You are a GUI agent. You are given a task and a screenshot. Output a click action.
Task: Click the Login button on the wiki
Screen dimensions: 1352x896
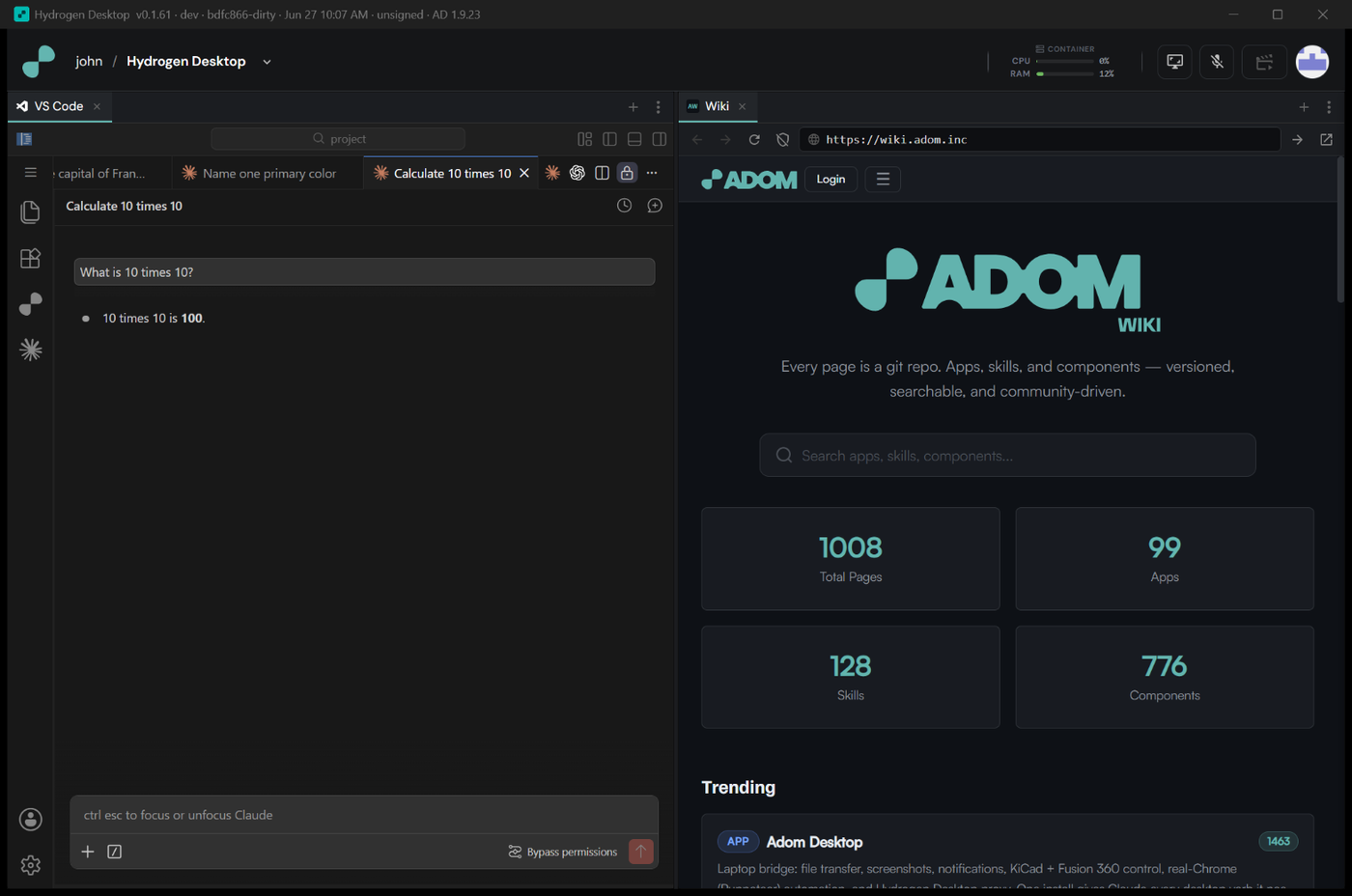[831, 180]
